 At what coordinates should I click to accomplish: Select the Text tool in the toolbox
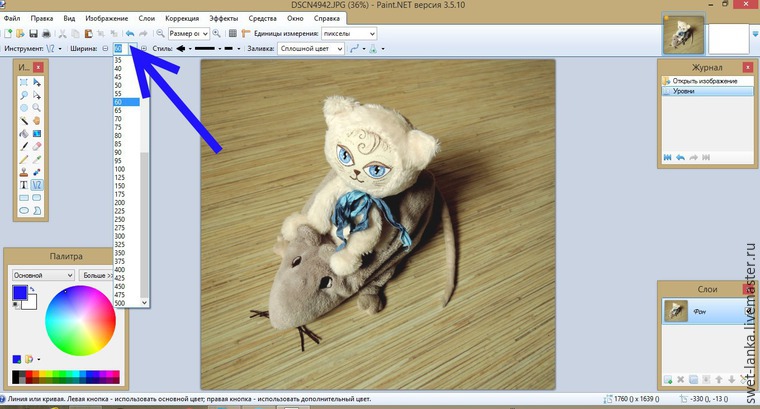click(x=23, y=185)
